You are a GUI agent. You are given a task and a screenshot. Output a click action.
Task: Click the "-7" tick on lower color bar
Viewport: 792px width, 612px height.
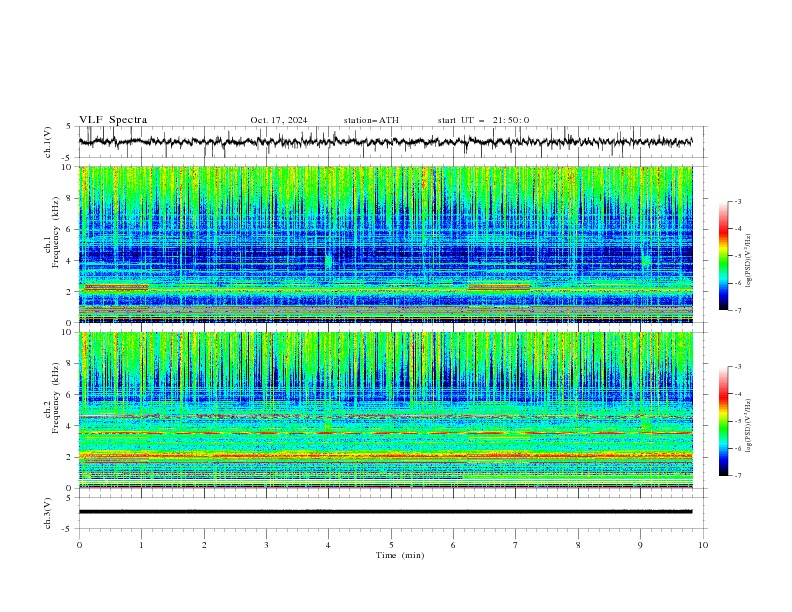738,476
